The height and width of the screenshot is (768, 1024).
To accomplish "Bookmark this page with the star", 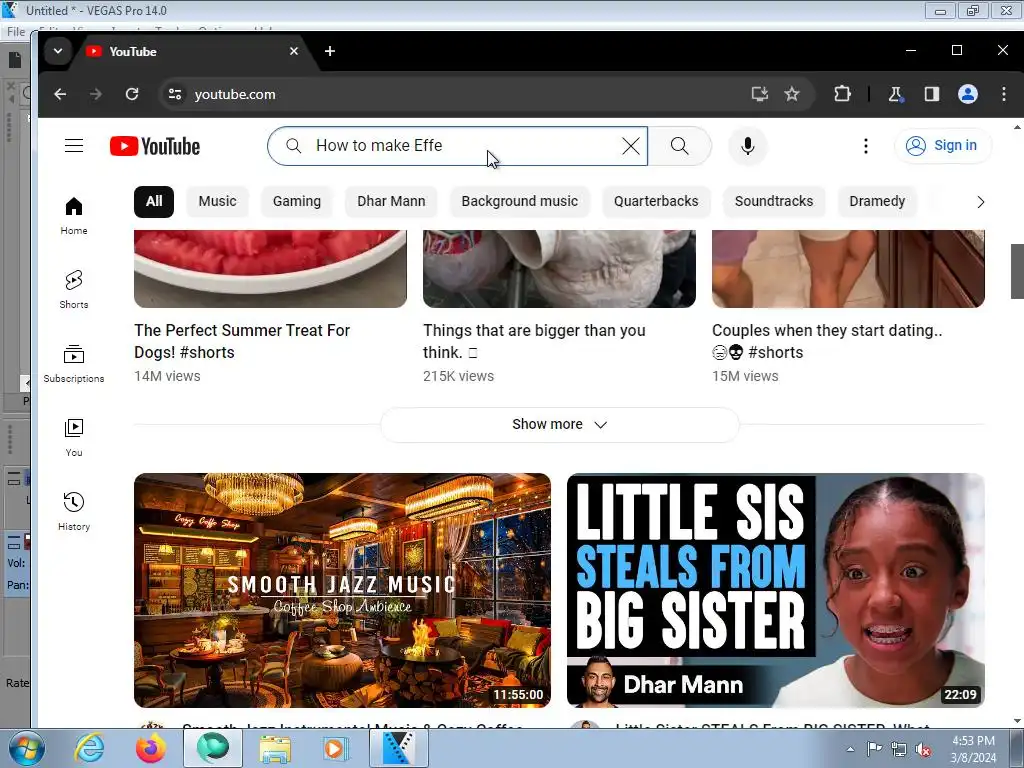I will (x=792, y=94).
